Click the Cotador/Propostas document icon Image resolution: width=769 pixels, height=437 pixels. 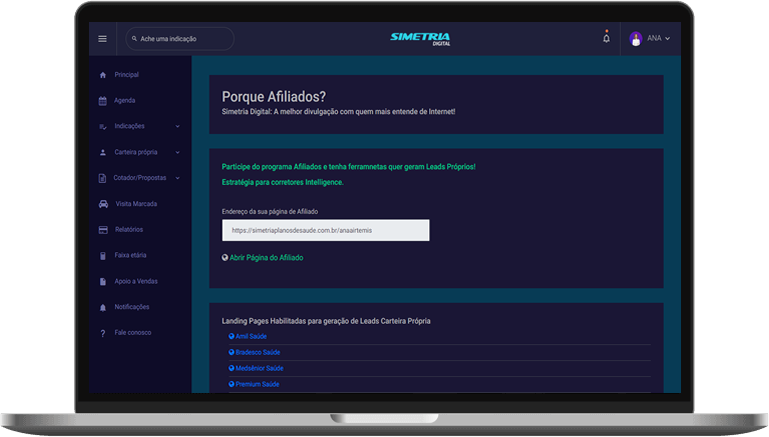(x=102, y=178)
